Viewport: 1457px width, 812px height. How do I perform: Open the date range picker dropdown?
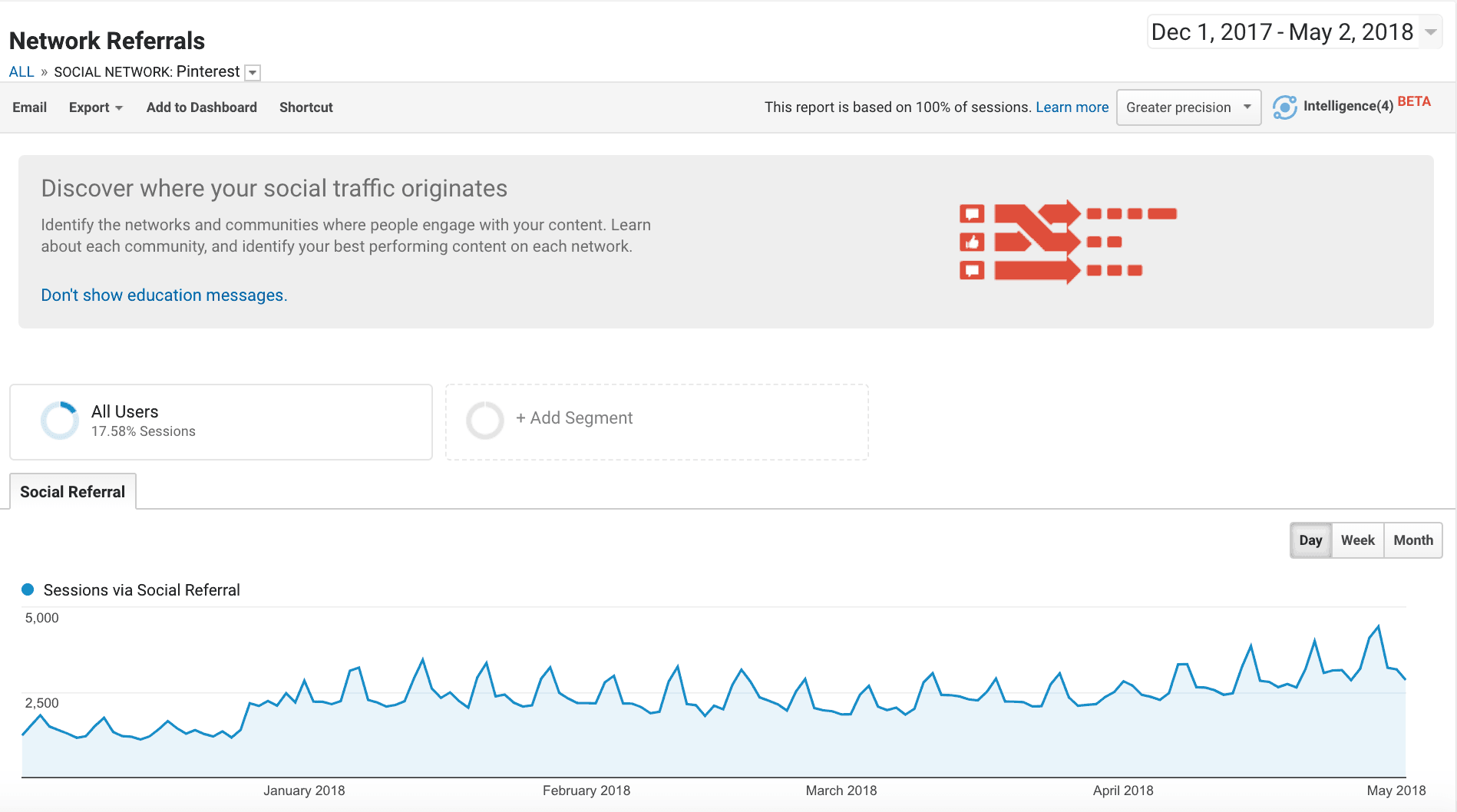[x=1294, y=32]
